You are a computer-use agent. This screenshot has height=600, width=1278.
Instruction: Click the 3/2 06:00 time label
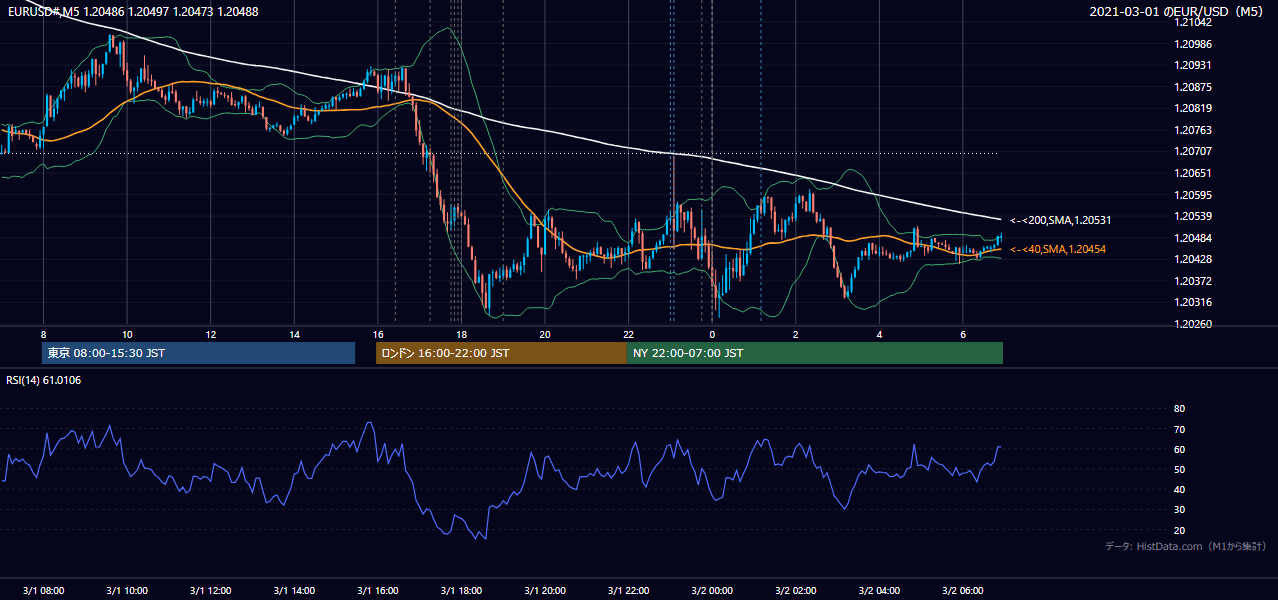[962, 591]
